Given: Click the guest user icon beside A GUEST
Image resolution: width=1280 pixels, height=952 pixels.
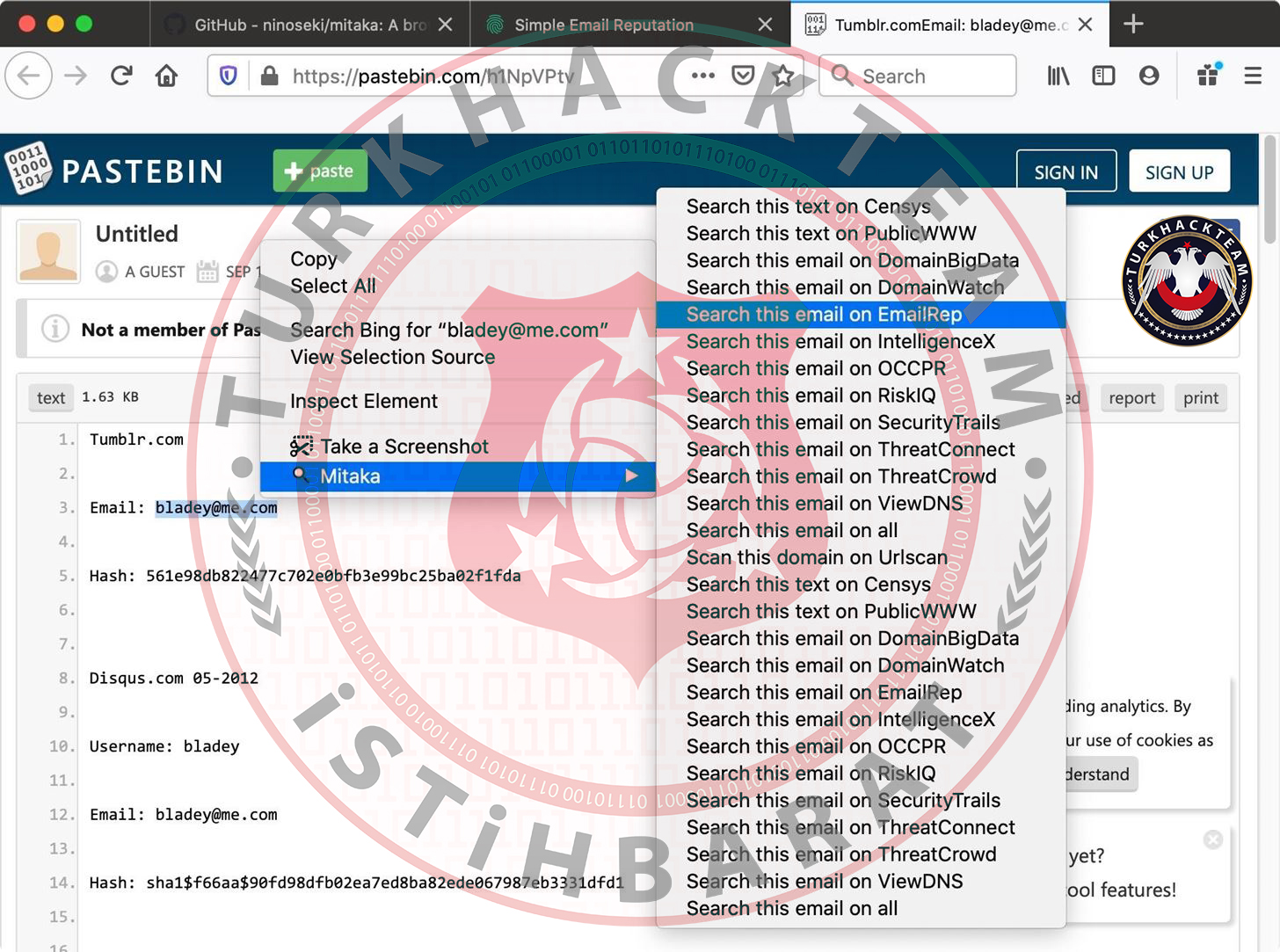Looking at the screenshot, I should pos(106,272).
